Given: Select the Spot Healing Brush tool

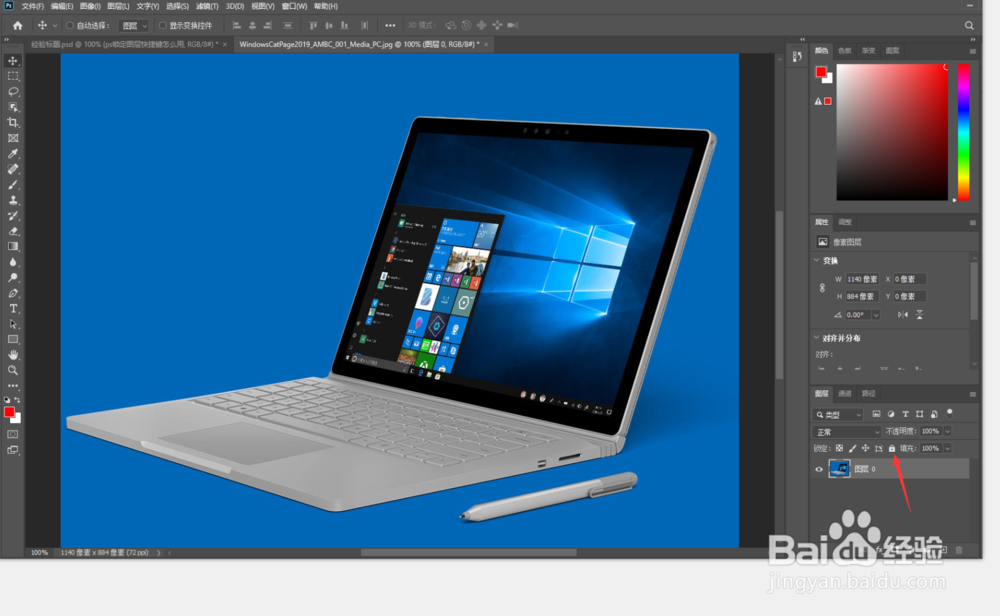Looking at the screenshot, I should tap(13, 169).
